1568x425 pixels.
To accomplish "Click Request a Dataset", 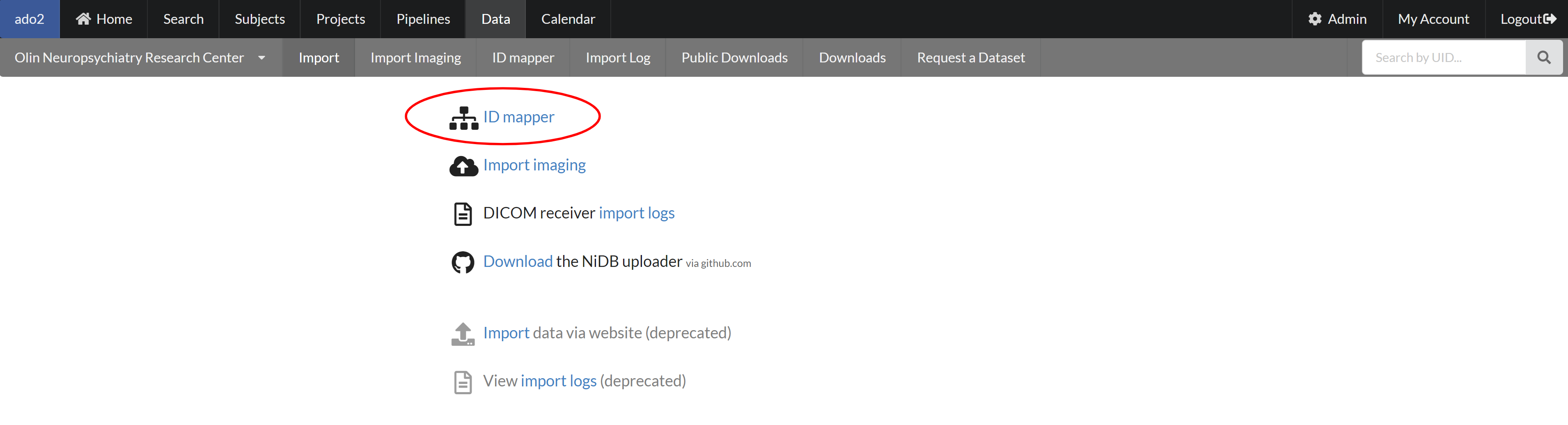I will tap(970, 57).
